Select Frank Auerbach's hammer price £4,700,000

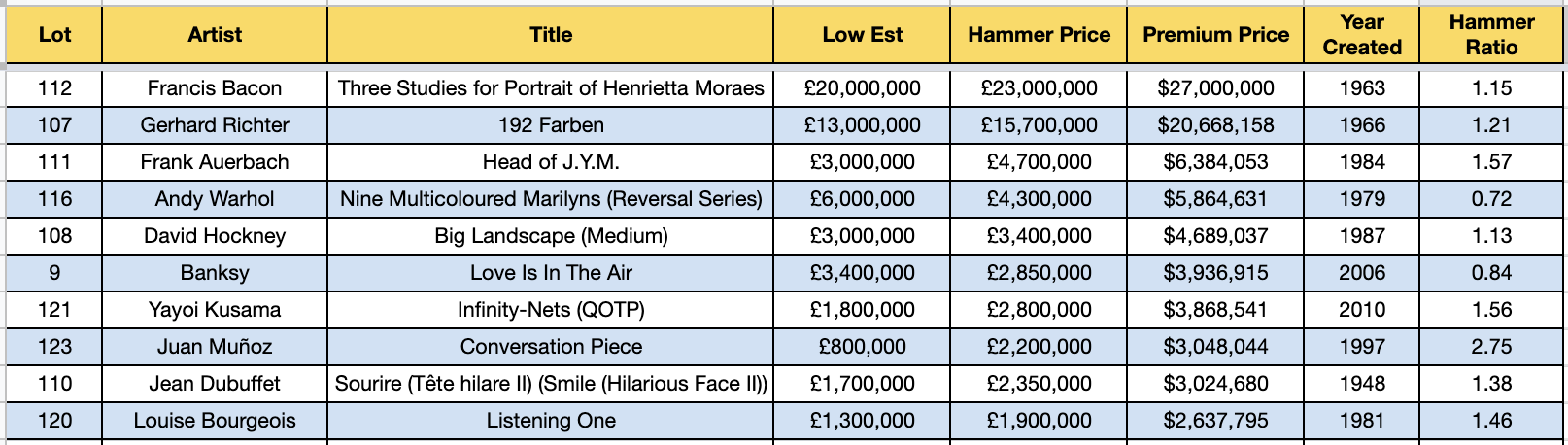point(1039,162)
